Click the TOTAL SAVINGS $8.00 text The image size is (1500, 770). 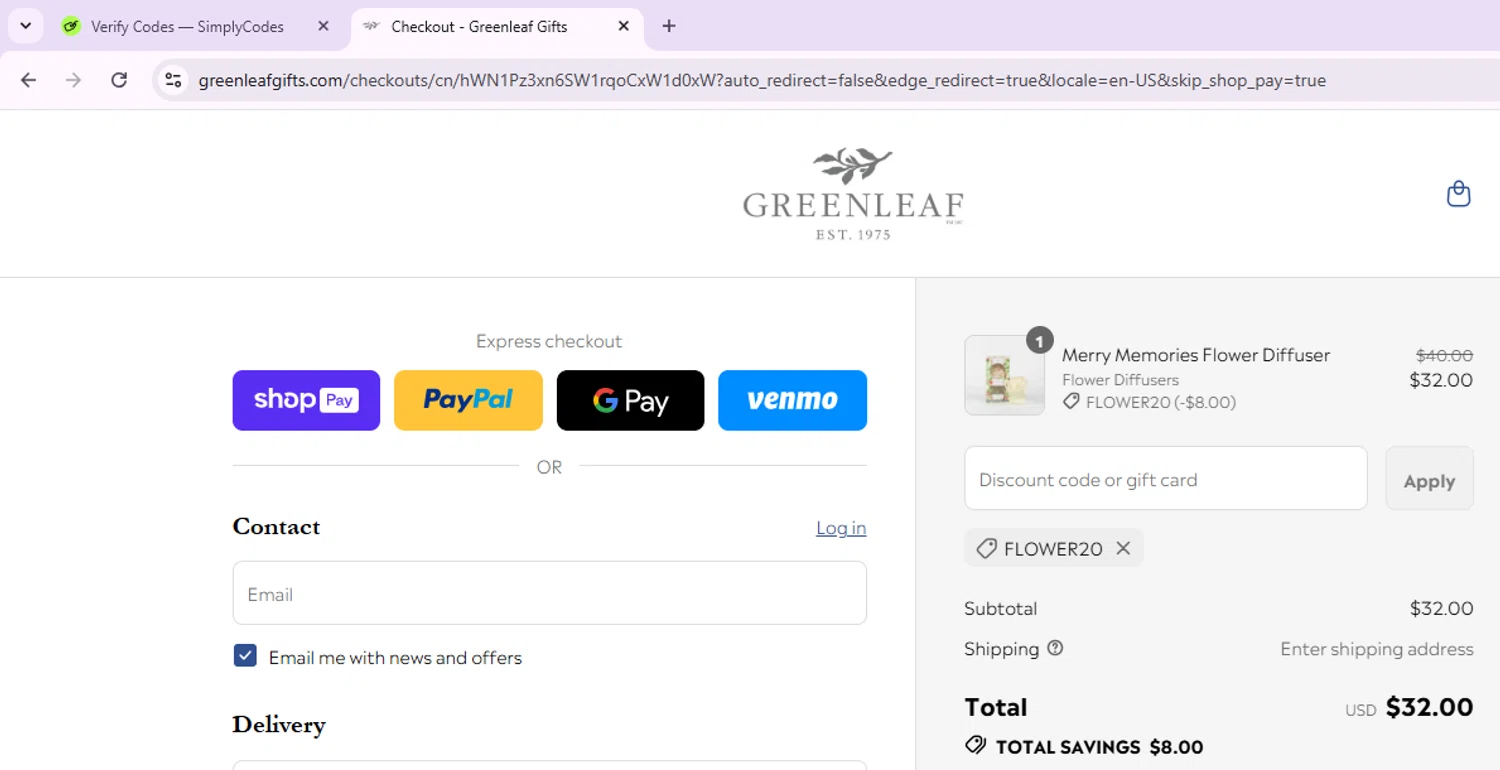(x=1100, y=747)
